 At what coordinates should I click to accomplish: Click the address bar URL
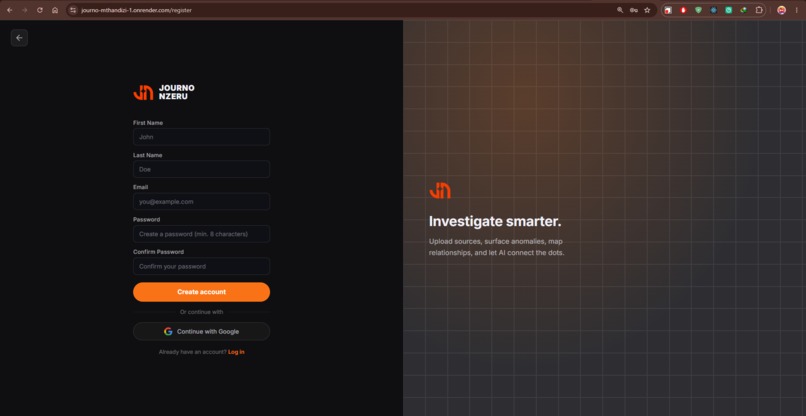click(x=137, y=10)
